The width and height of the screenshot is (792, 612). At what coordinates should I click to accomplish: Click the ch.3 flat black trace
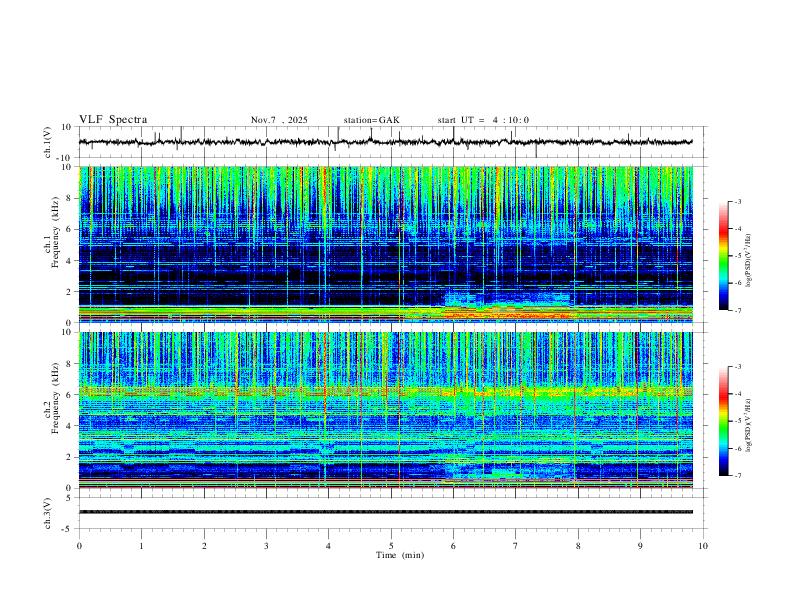tap(386, 512)
